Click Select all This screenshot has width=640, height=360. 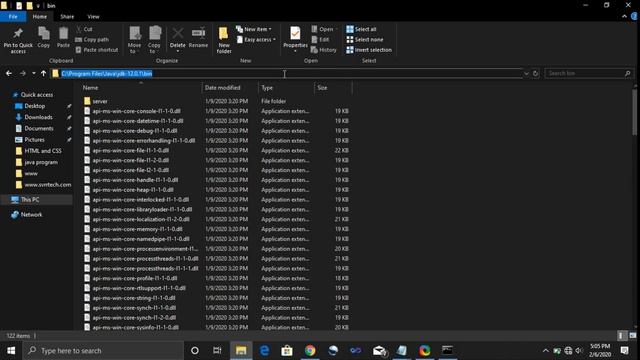[361, 29]
